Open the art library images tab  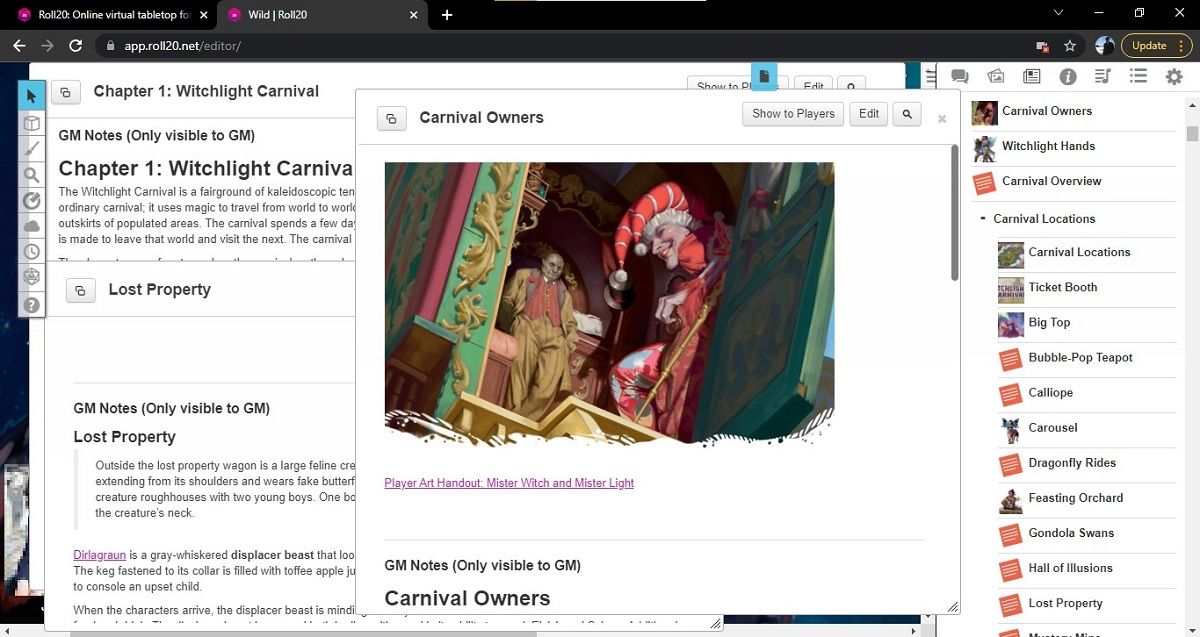click(995, 75)
